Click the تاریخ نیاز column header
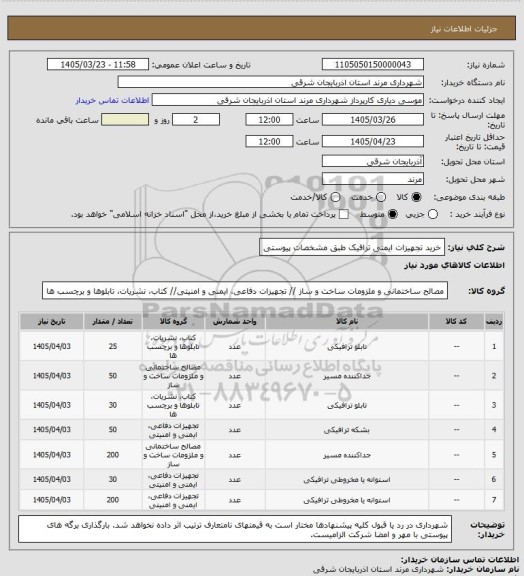The image size is (524, 576). tap(51, 321)
